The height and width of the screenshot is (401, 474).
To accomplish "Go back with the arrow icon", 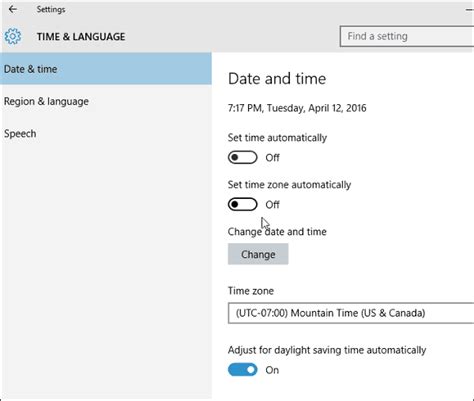I will click(13, 9).
